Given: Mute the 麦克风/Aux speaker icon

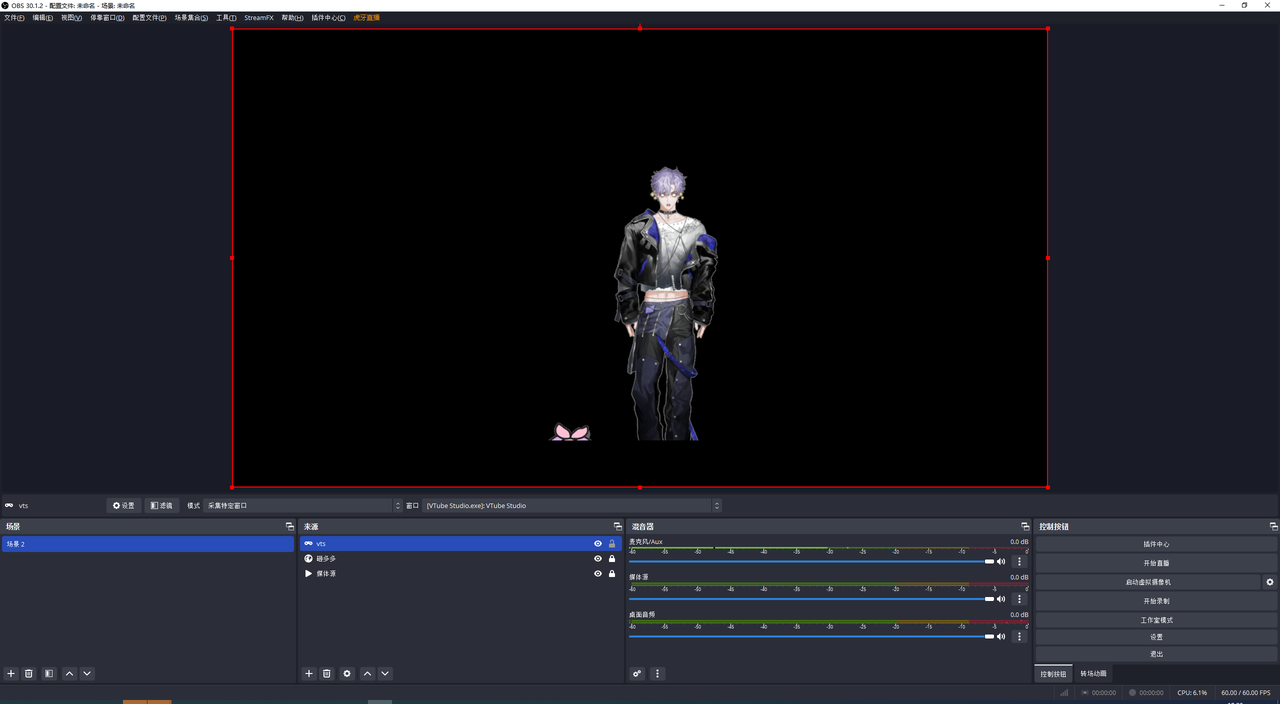Looking at the screenshot, I should click(x=1001, y=562).
